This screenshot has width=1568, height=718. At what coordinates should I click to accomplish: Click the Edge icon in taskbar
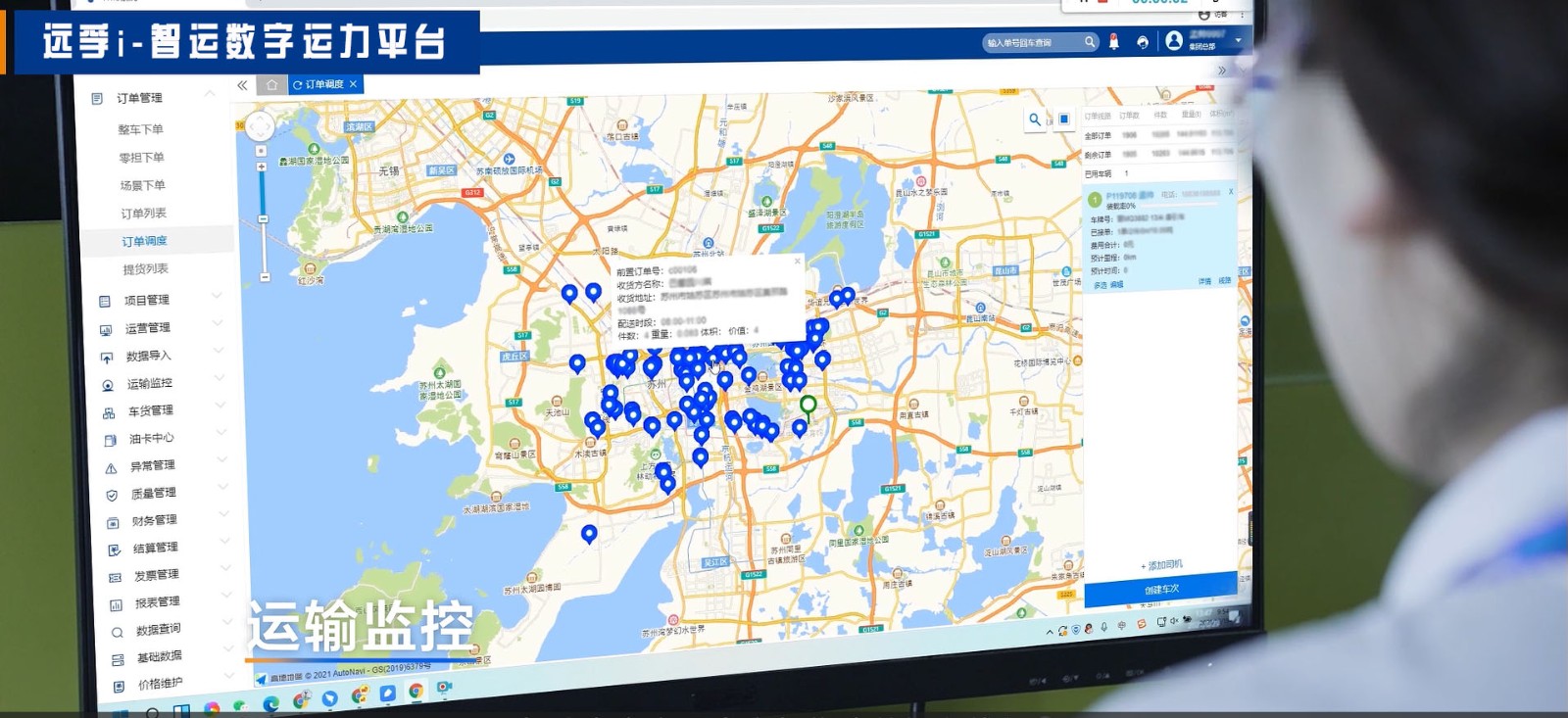pyautogui.click(x=270, y=702)
